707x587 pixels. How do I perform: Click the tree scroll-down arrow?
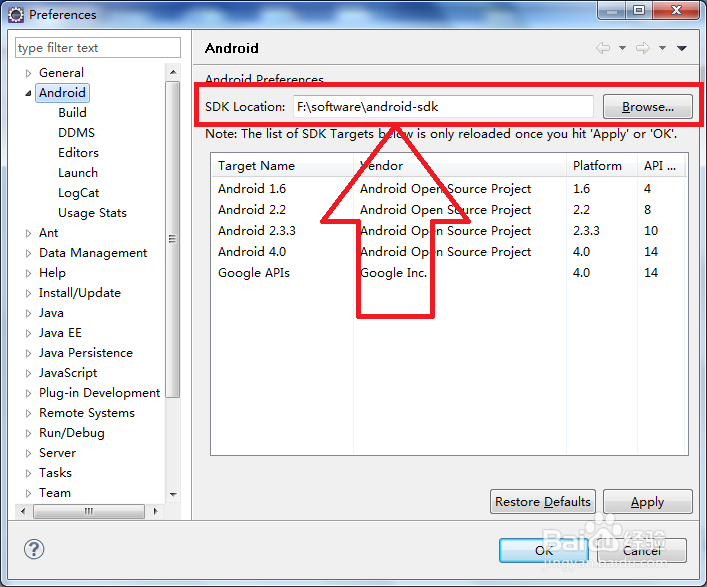click(173, 495)
